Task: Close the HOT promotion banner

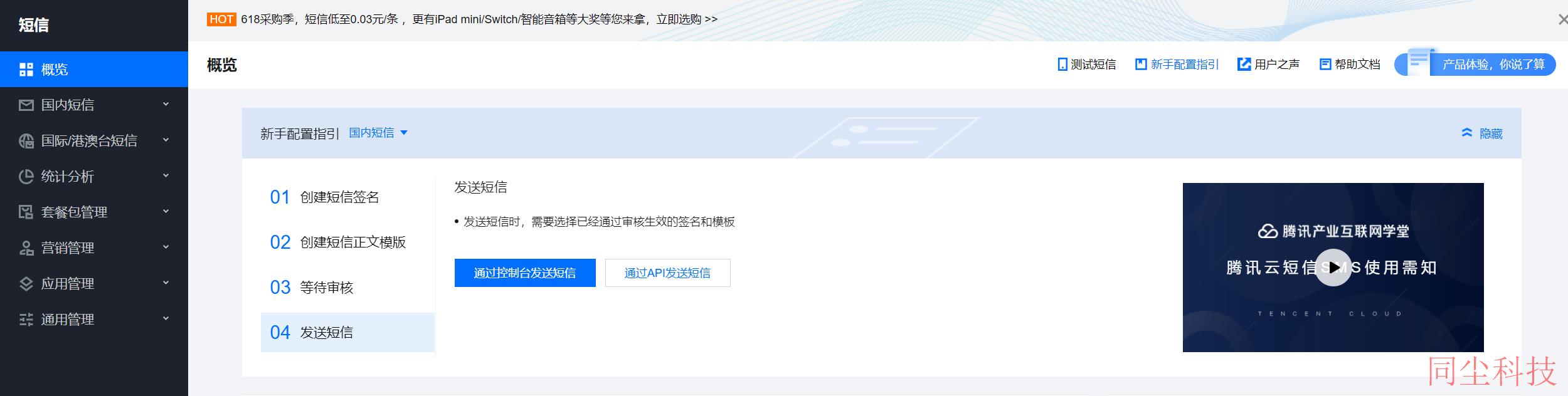Action: point(1562,20)
